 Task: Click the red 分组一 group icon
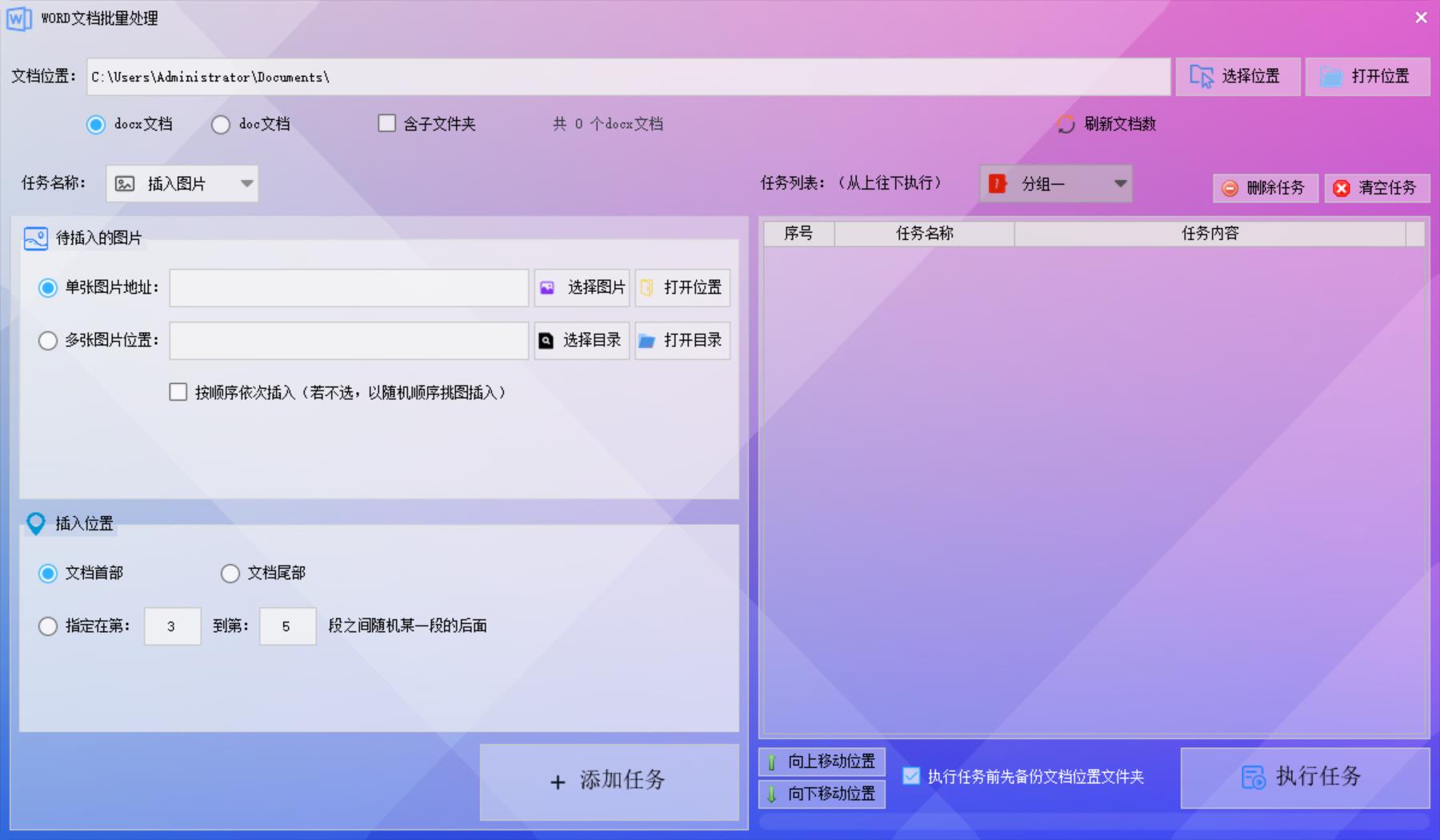coord(997,184)
